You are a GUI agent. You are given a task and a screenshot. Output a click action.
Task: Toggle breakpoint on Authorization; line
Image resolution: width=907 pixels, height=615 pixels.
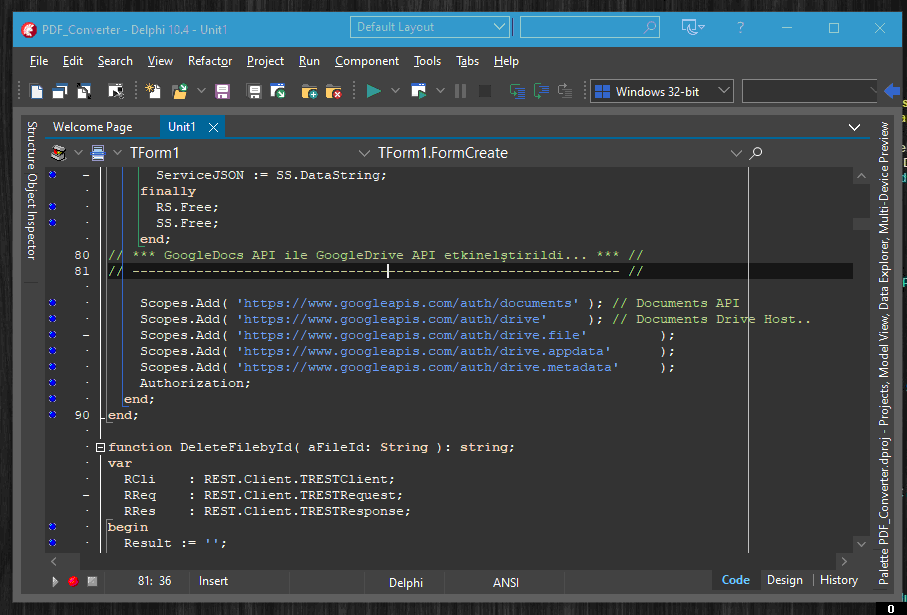click(53, 382)
